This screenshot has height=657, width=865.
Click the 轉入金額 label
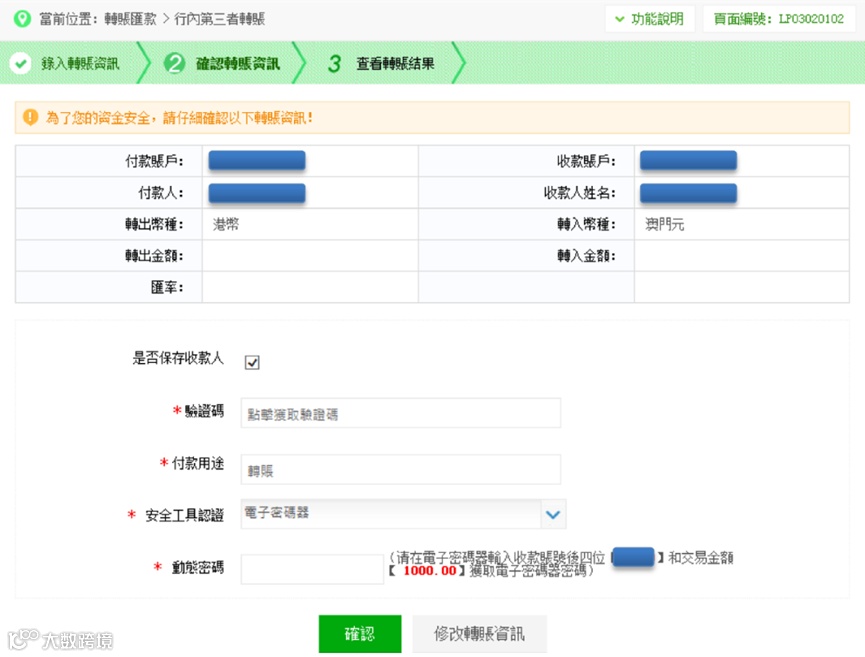586,255
